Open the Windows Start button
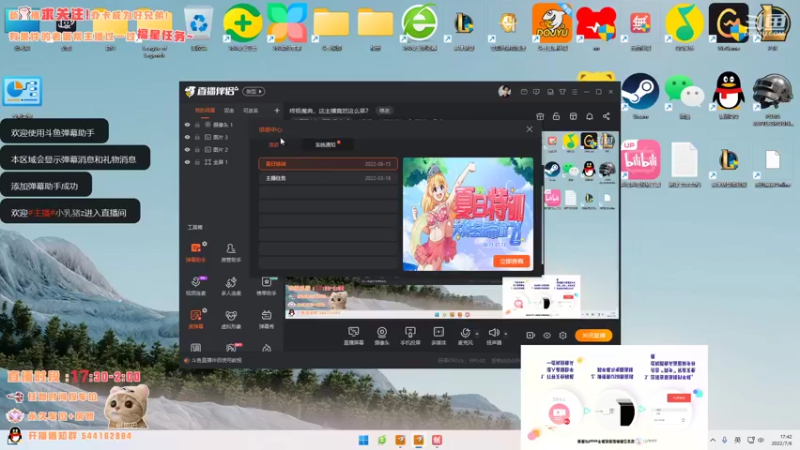Viewport: 800px width, 450px height. [x=363, y=440]
